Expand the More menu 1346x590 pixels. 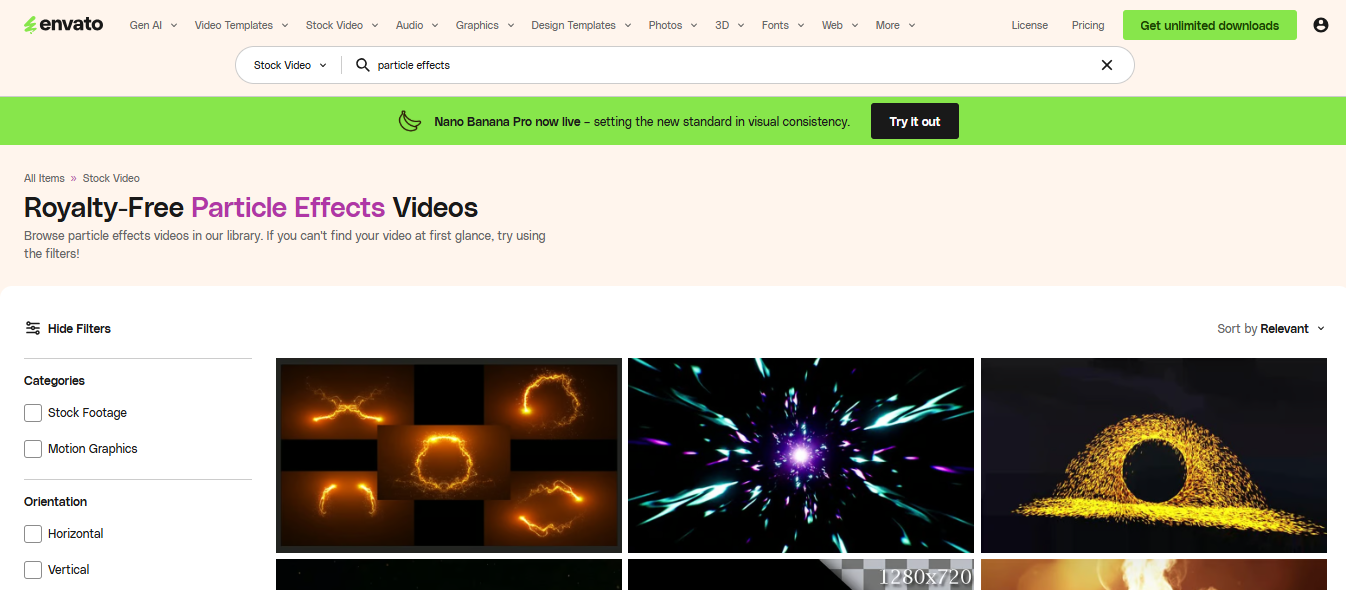coord(895,25)
